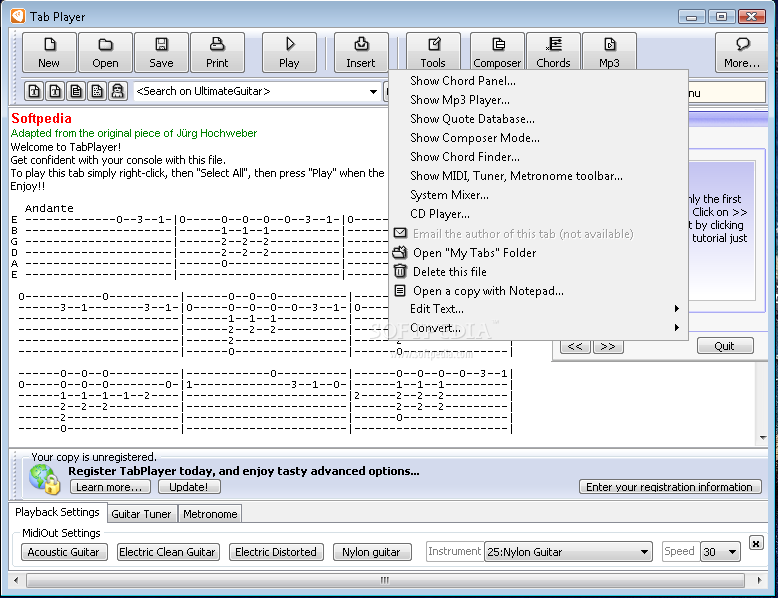This screenshot has width=778, height=598.
Task: Start playback with the Play button
Action: [289, 53]
